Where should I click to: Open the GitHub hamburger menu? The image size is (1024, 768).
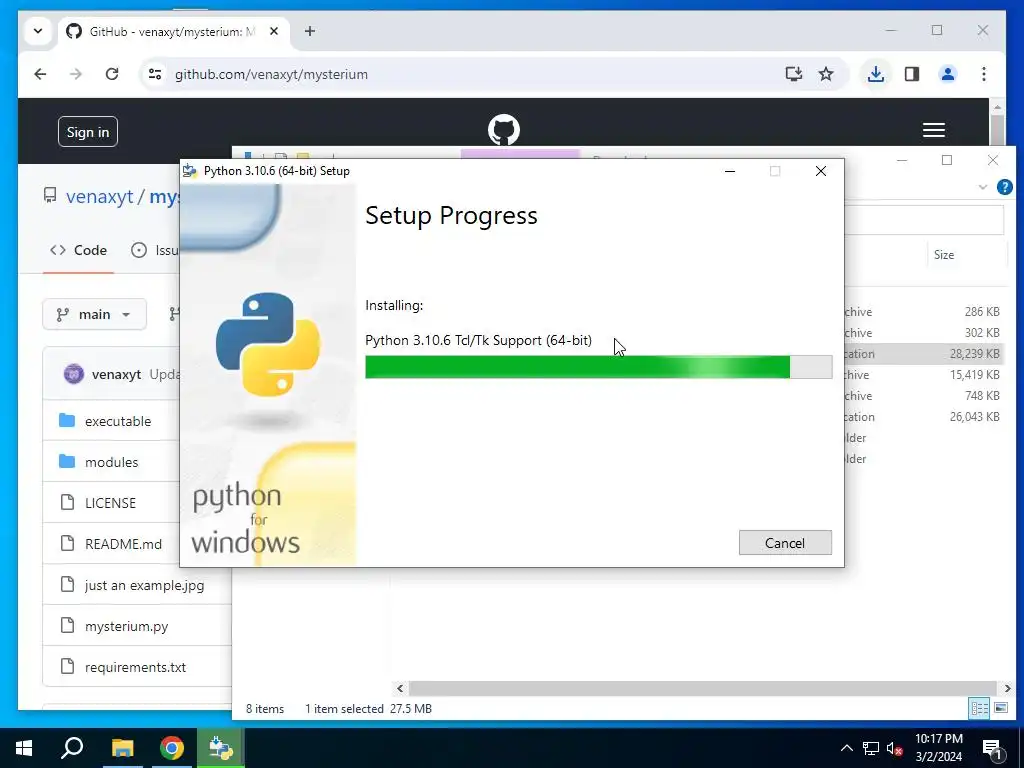click(x=933, y=130)
